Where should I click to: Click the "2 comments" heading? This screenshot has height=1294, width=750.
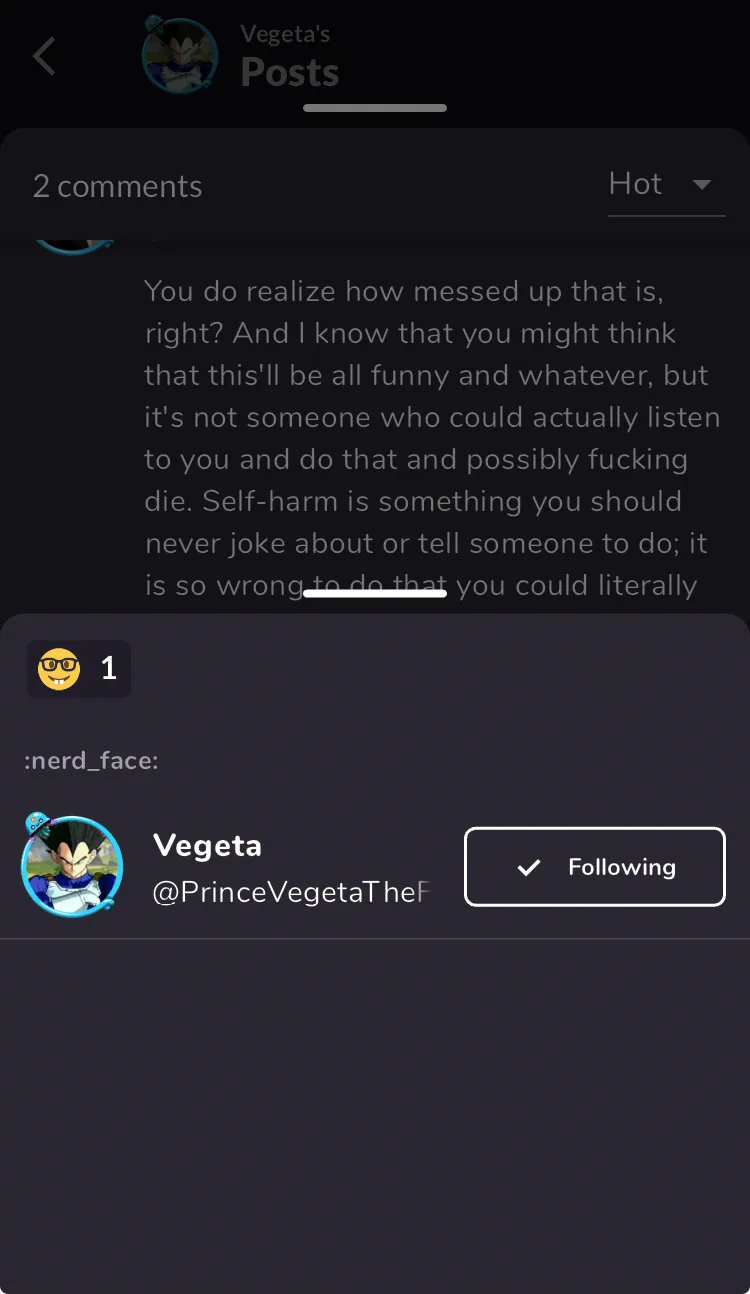tap(118, 186)
